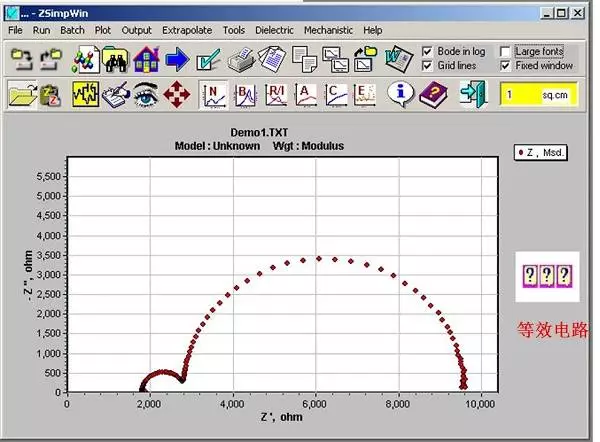Enable the Large fonts checkbox
The height and width of the screenshot is (442, 600).
(505, 51)
